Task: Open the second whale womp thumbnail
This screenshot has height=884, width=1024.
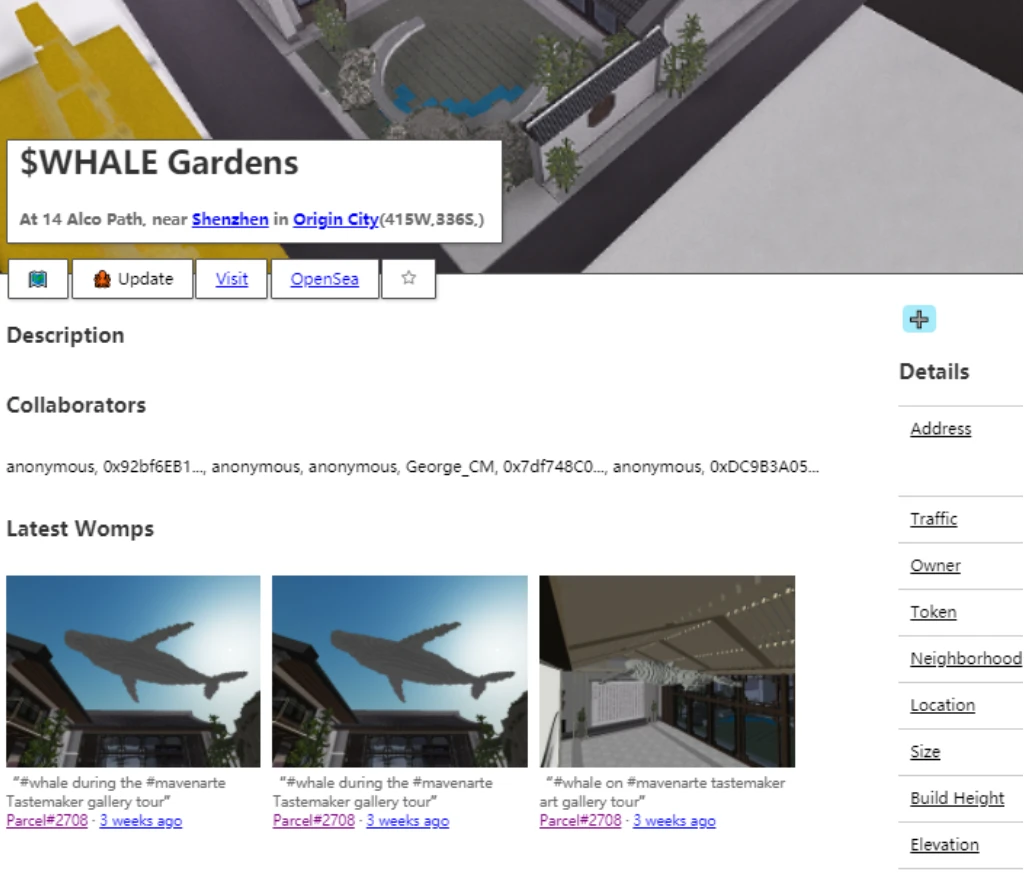Action: coord(400,671)
